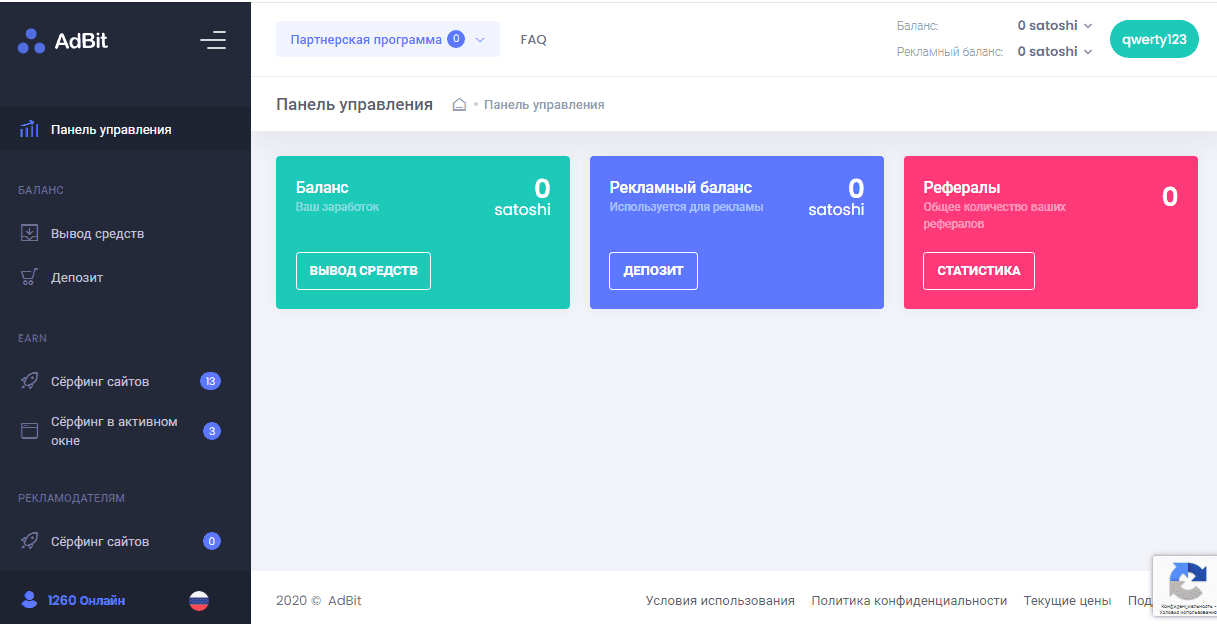Click the user icon next to 1260 Онлайн
This screenshot has height=624, width=1217.
[x=29, y=598]
